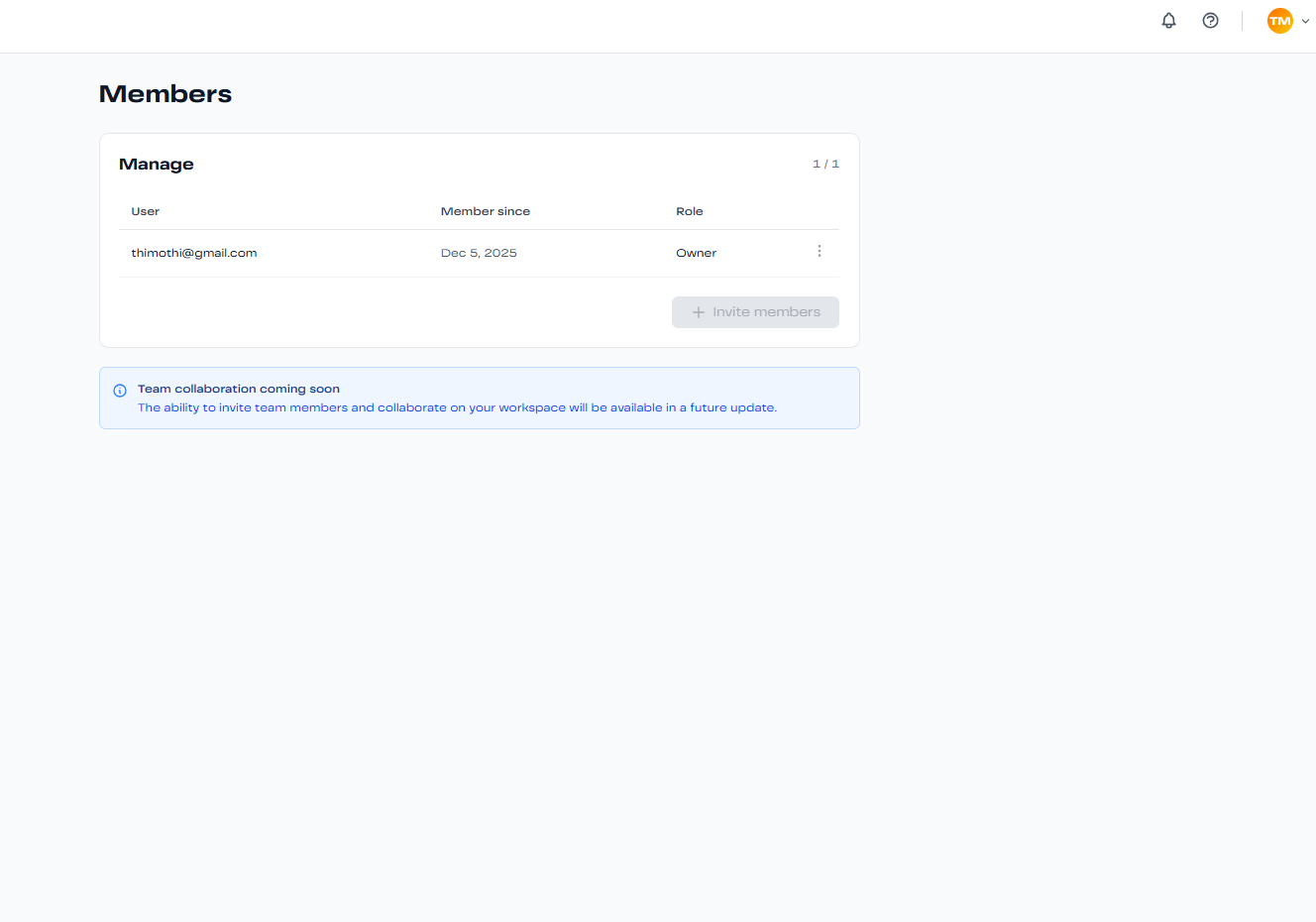Click the Team collaboration coming soon title
Screen dimensions: 1316x922
point(239,389)
